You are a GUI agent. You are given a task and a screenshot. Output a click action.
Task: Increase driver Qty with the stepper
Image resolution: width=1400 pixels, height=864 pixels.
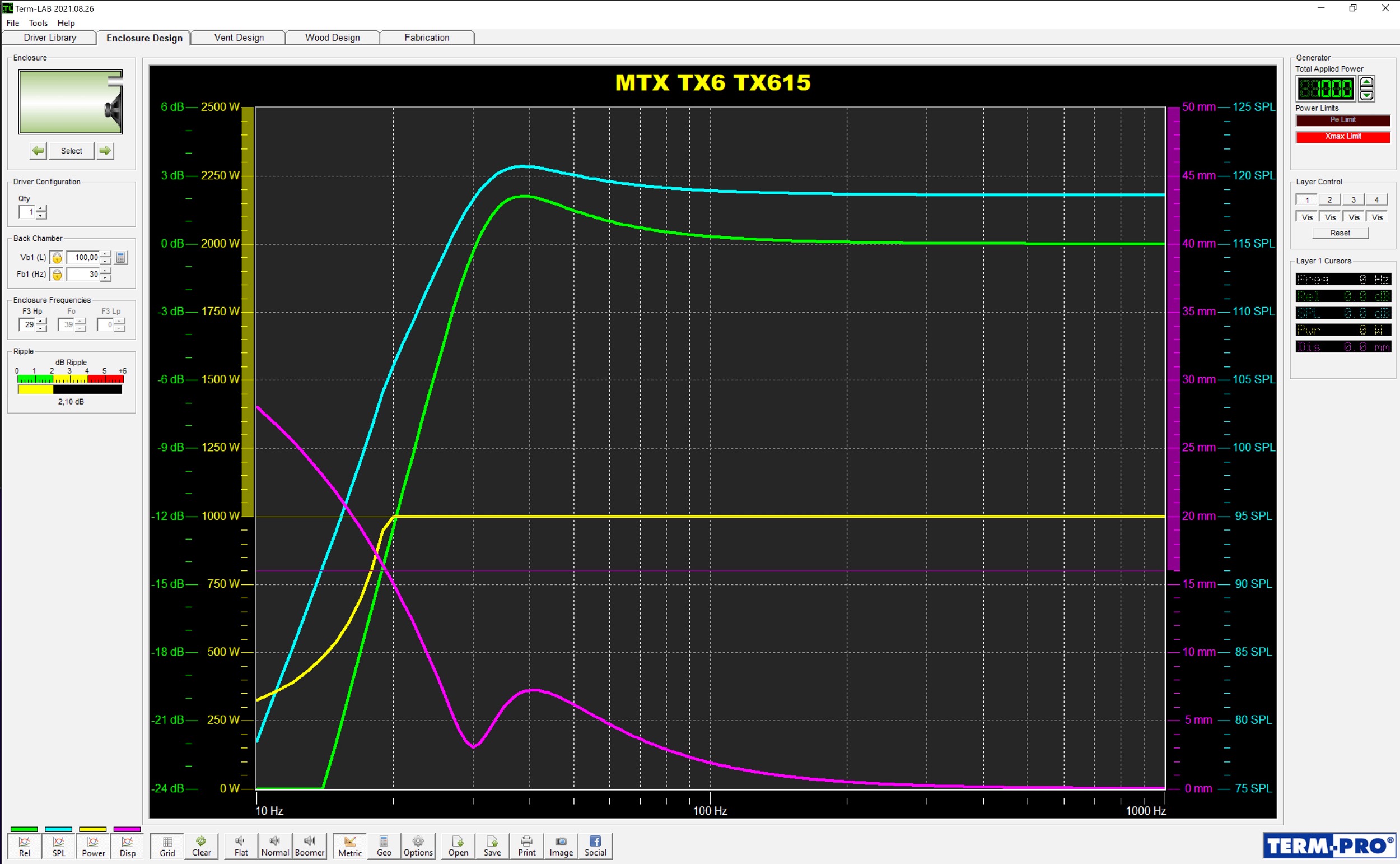[40, 208]
